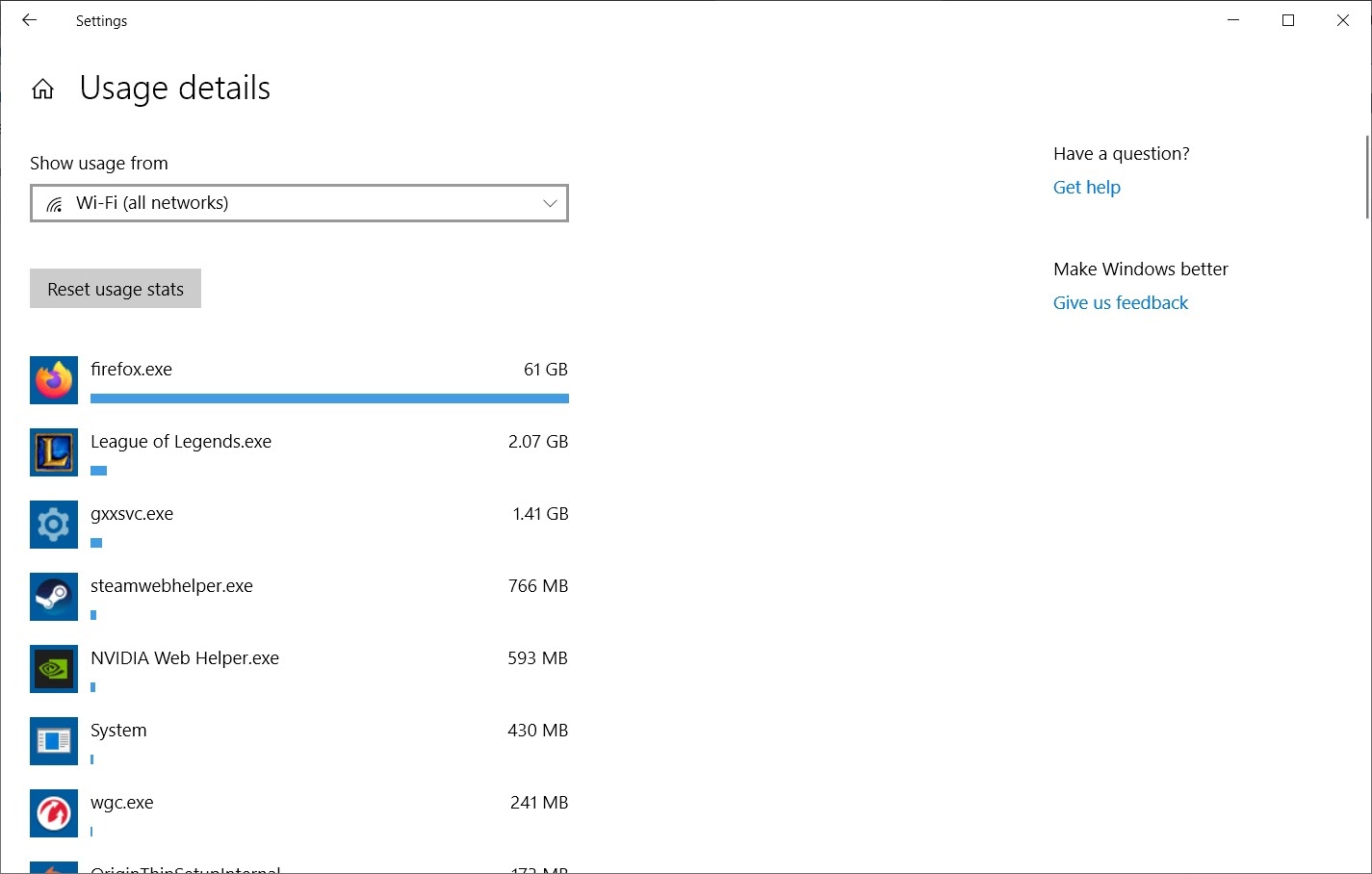Click the League of Legends usage bar
1372x874 pixels.
click(x=98, y=471)
